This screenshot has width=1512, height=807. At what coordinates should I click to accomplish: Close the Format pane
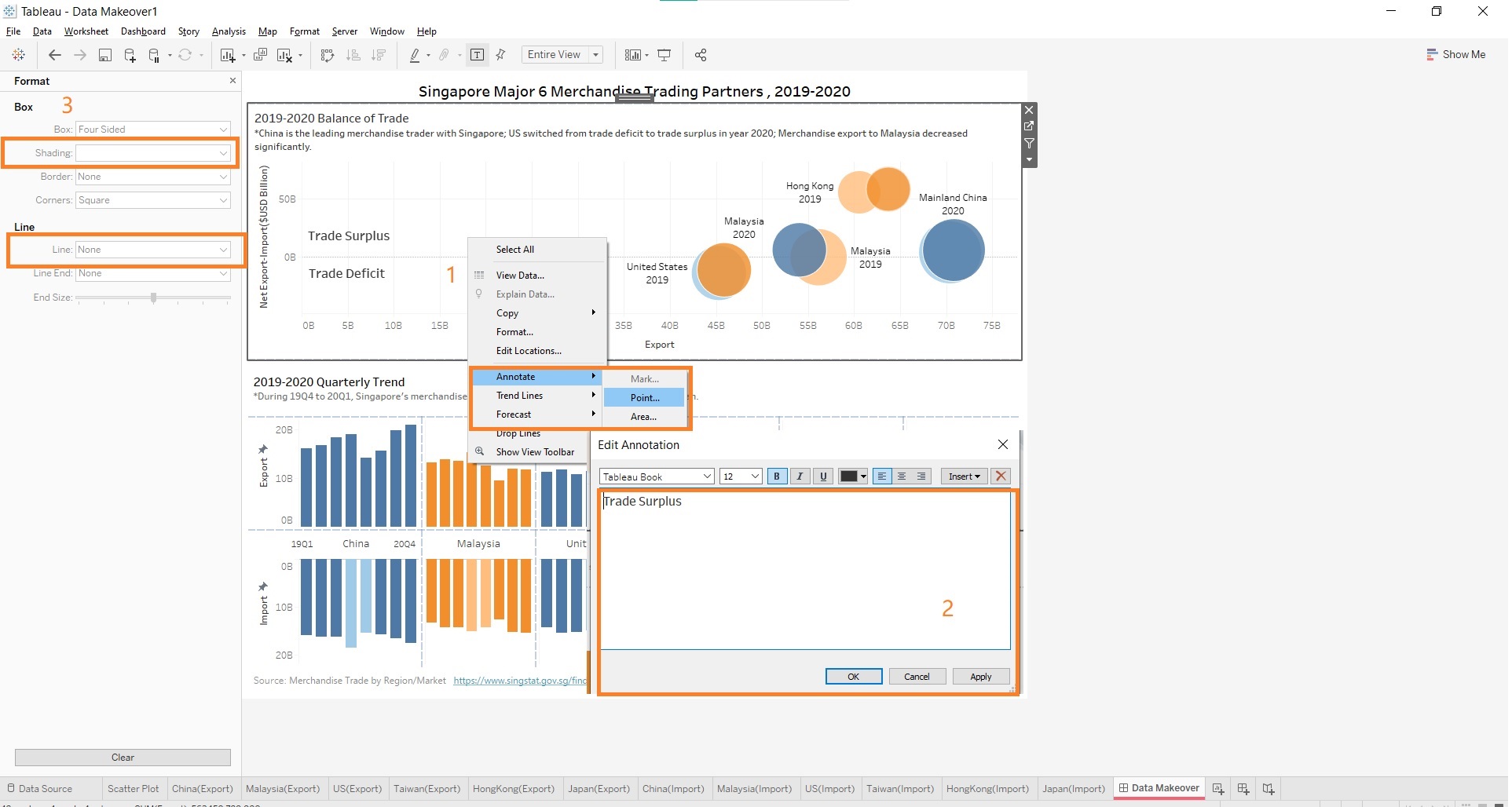coord(232,80)
